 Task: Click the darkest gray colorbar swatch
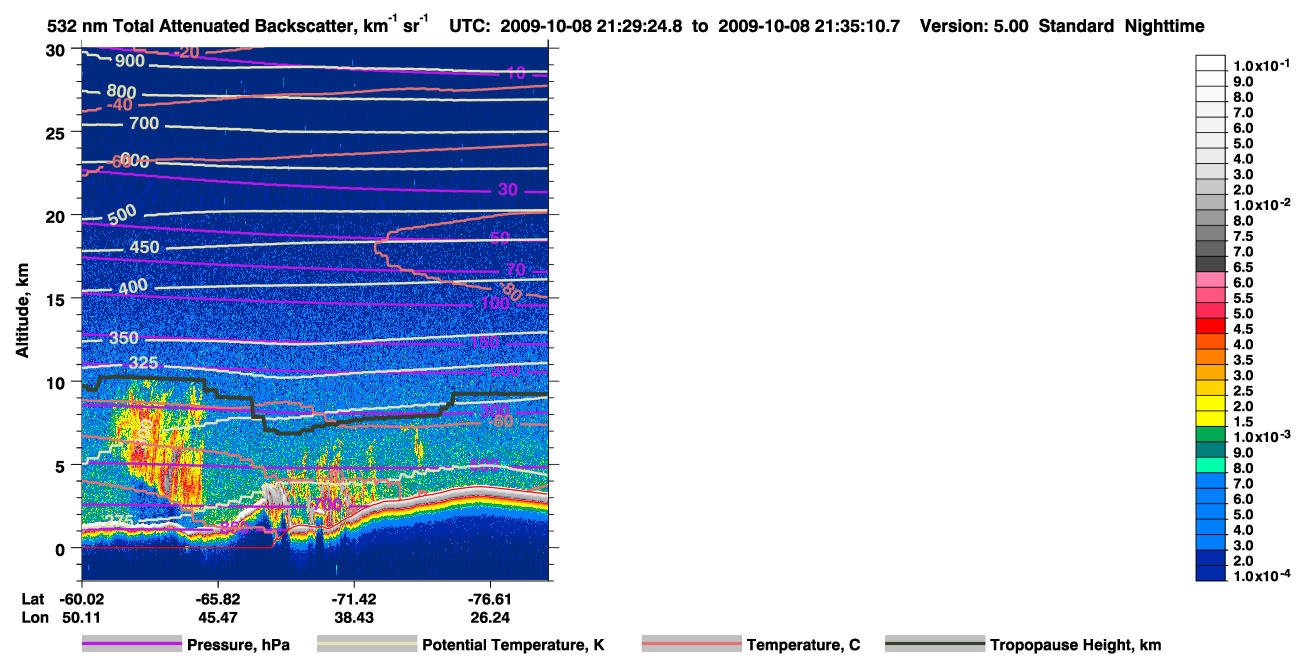pos(1211,266)
